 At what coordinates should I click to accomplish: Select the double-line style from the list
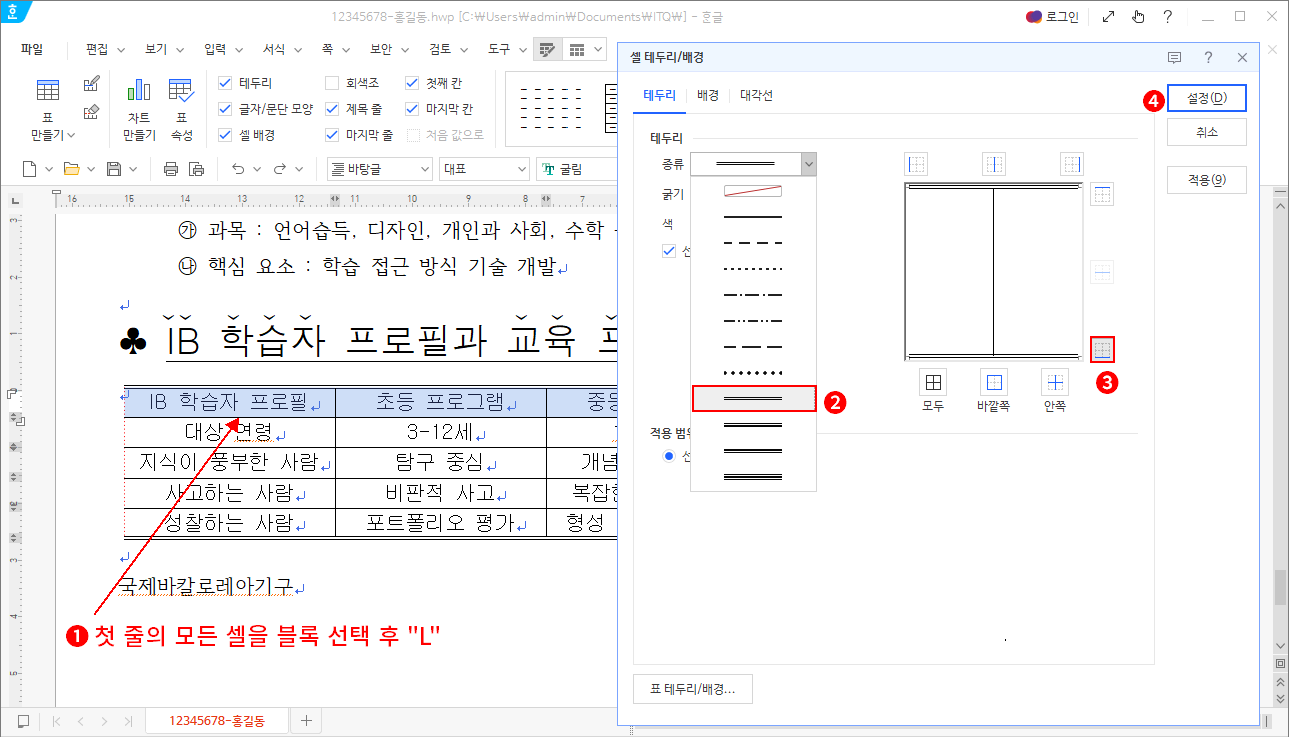click(753, 398)
